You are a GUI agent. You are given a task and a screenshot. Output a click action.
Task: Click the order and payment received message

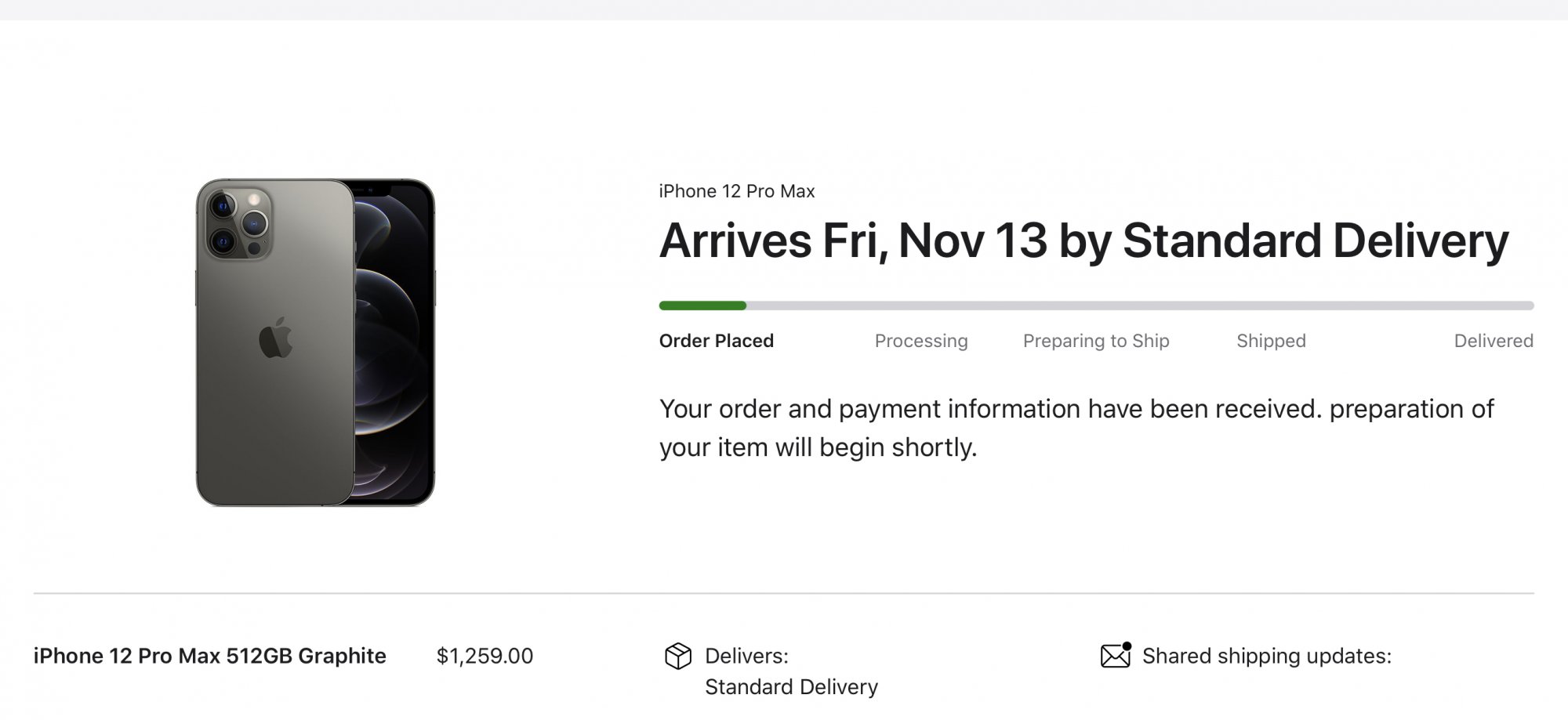click(x=1076, y=428)
